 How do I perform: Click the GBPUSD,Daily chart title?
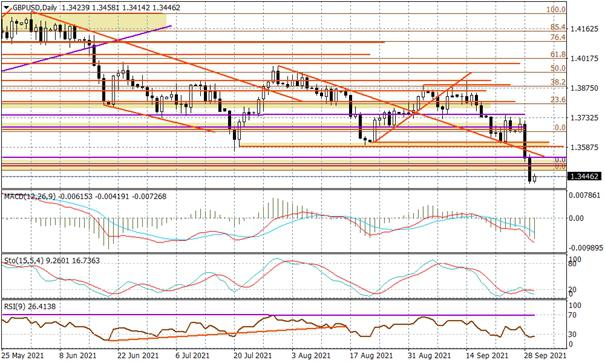(36, 8)
